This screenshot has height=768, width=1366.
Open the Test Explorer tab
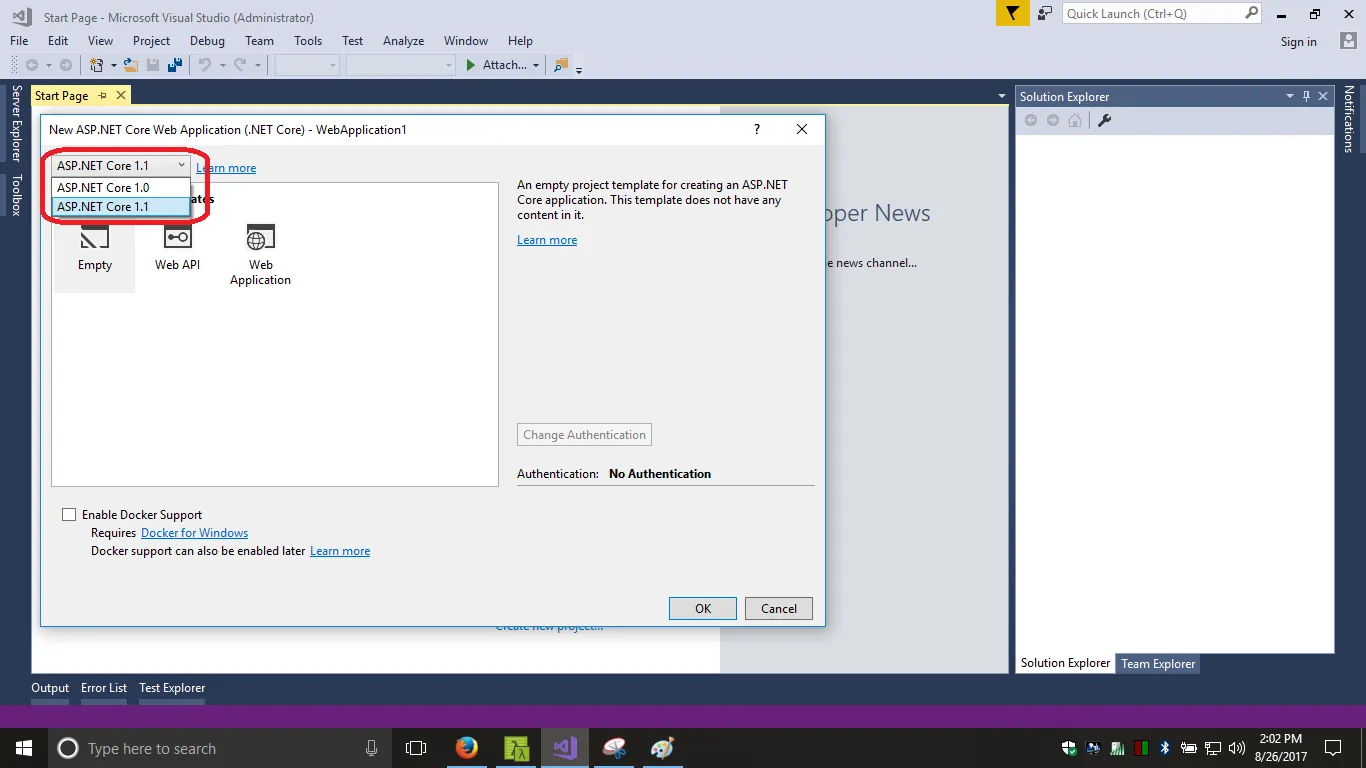172,688
